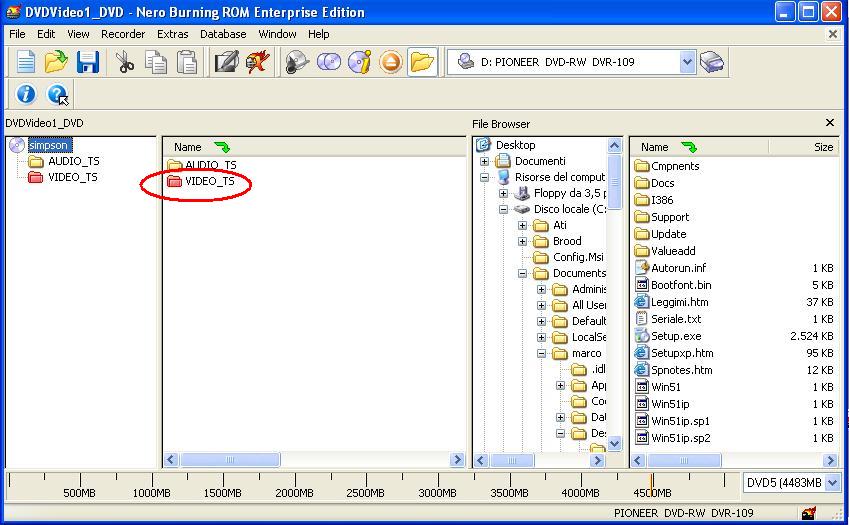Open the Edit menu
The height and width of the screenshot is (525, 849).
click(46, 34)
